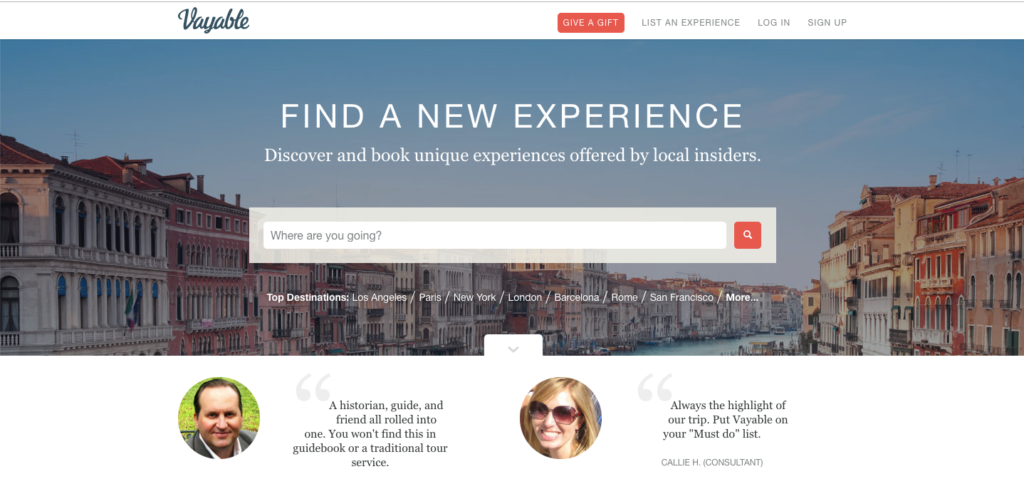The height and width of the screenshot is (484, 1024).
Task: Open the LIST AN EXPERIENCE page
Action: (690, 22)
